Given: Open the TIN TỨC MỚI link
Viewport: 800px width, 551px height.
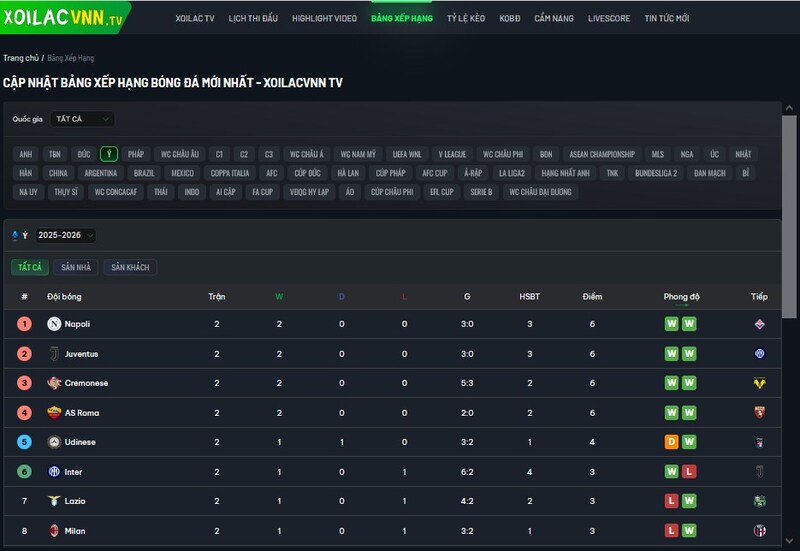Looking at the screenshot, I should coord(666,18).
